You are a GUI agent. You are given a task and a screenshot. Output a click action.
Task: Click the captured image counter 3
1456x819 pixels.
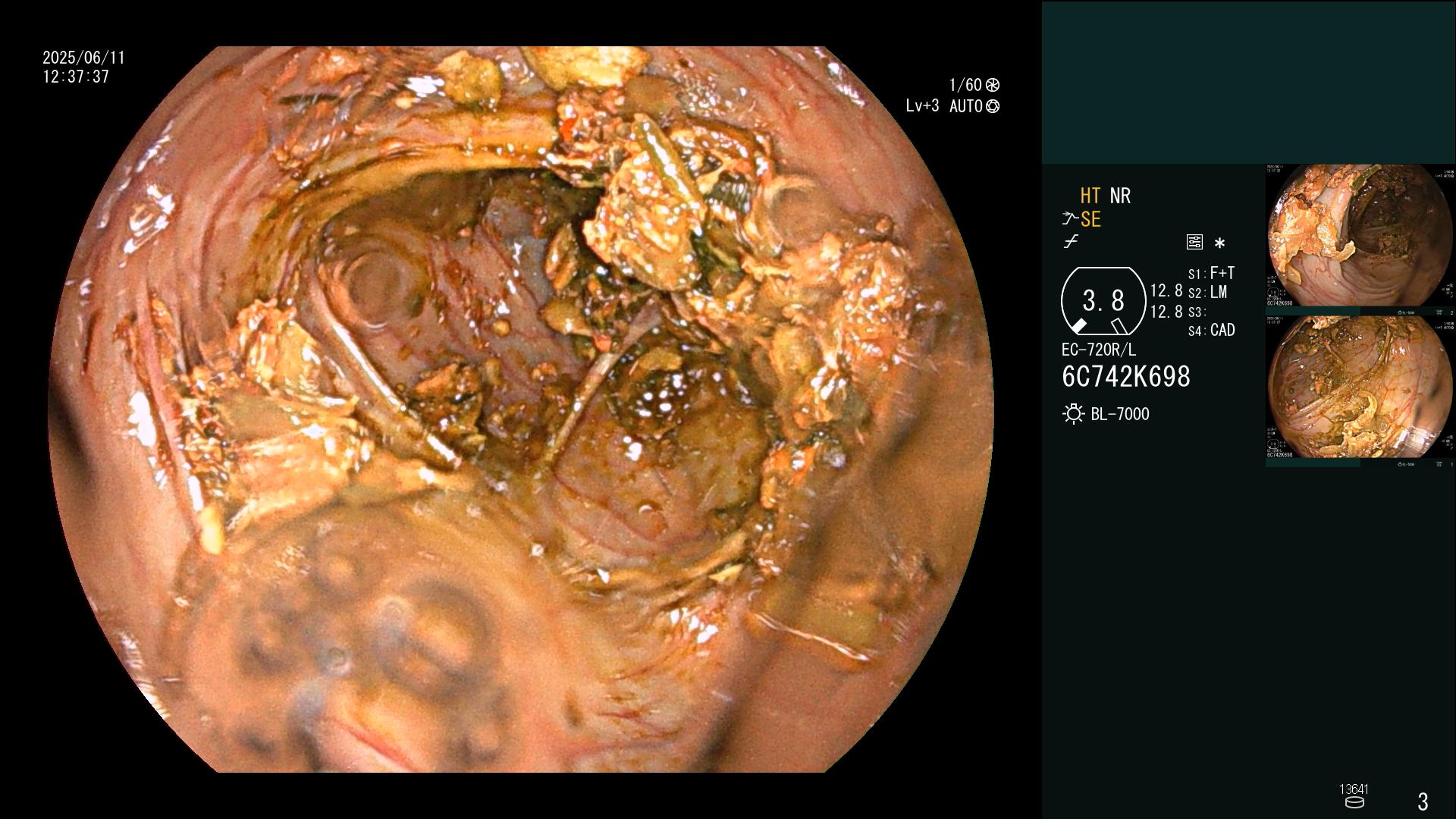1423,801
